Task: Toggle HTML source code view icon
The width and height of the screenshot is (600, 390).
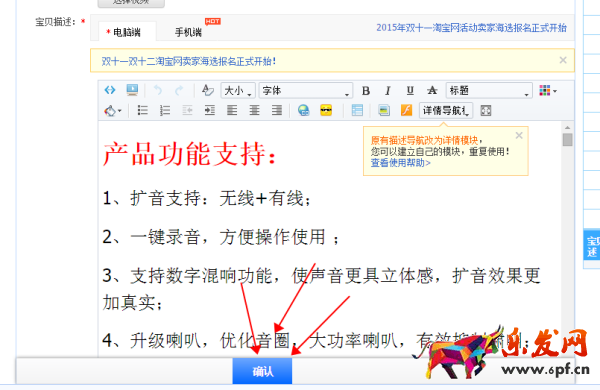Action: (x=110, y=90)
